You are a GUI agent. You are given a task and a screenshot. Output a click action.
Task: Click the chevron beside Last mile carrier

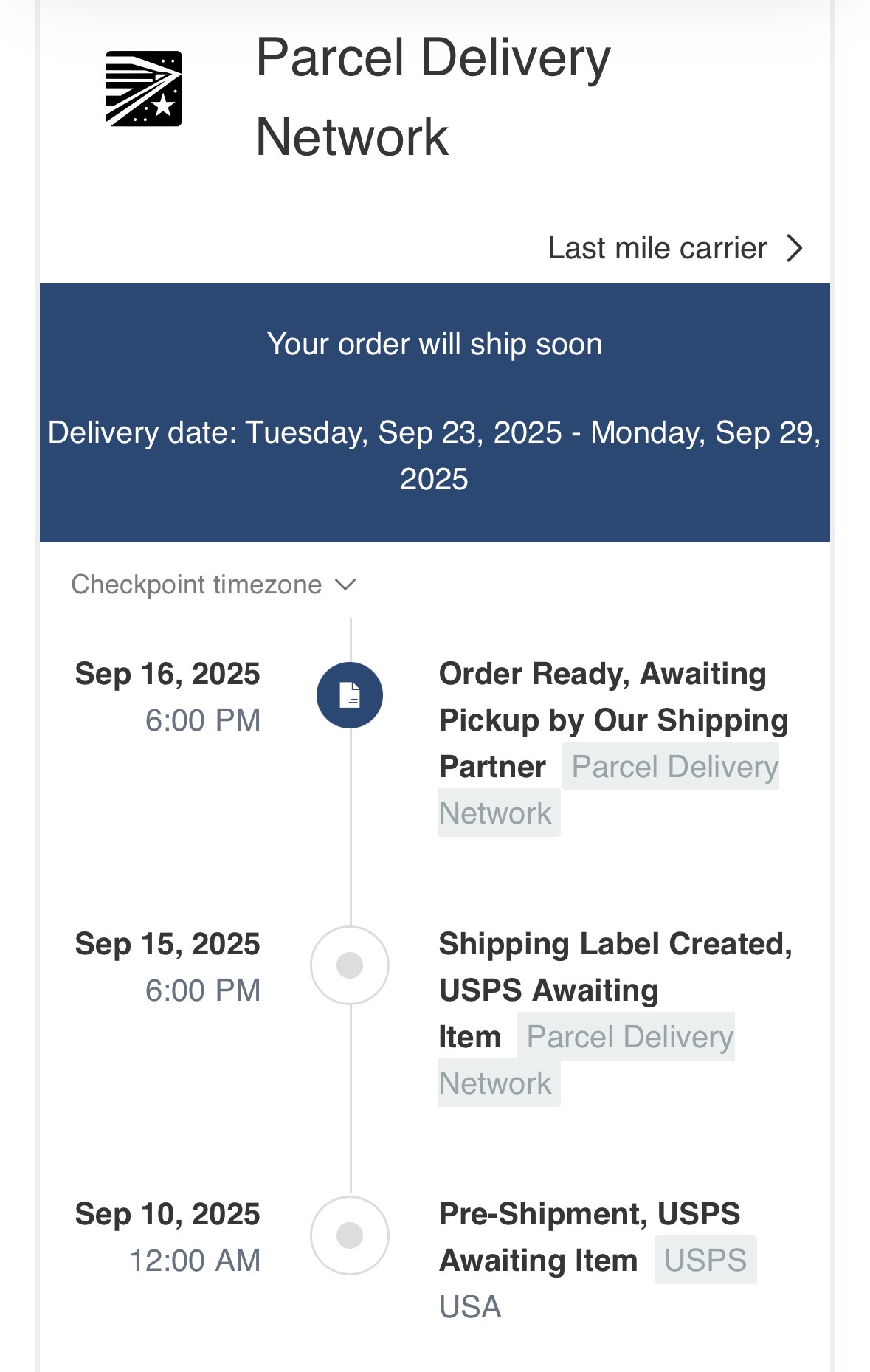pos(794,249)
